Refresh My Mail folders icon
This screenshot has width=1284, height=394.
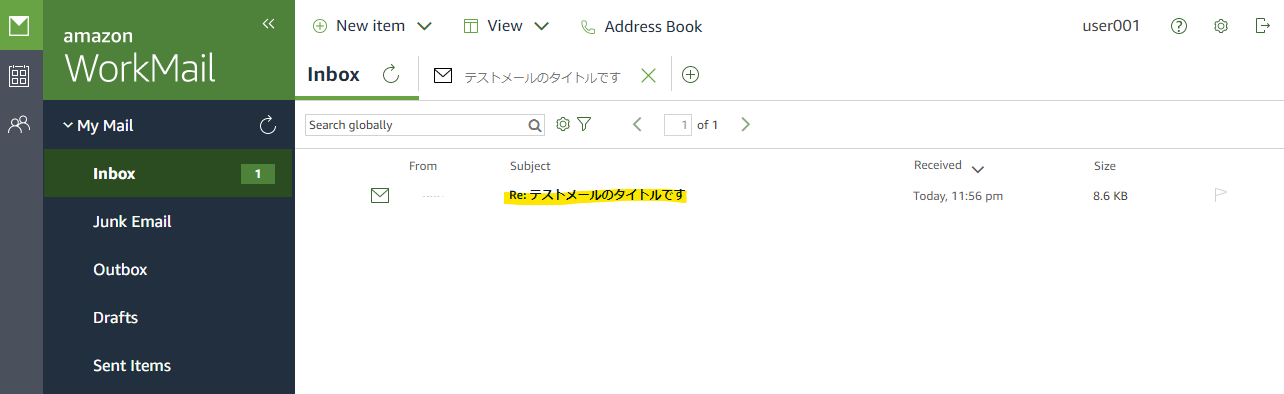(268, 125)
